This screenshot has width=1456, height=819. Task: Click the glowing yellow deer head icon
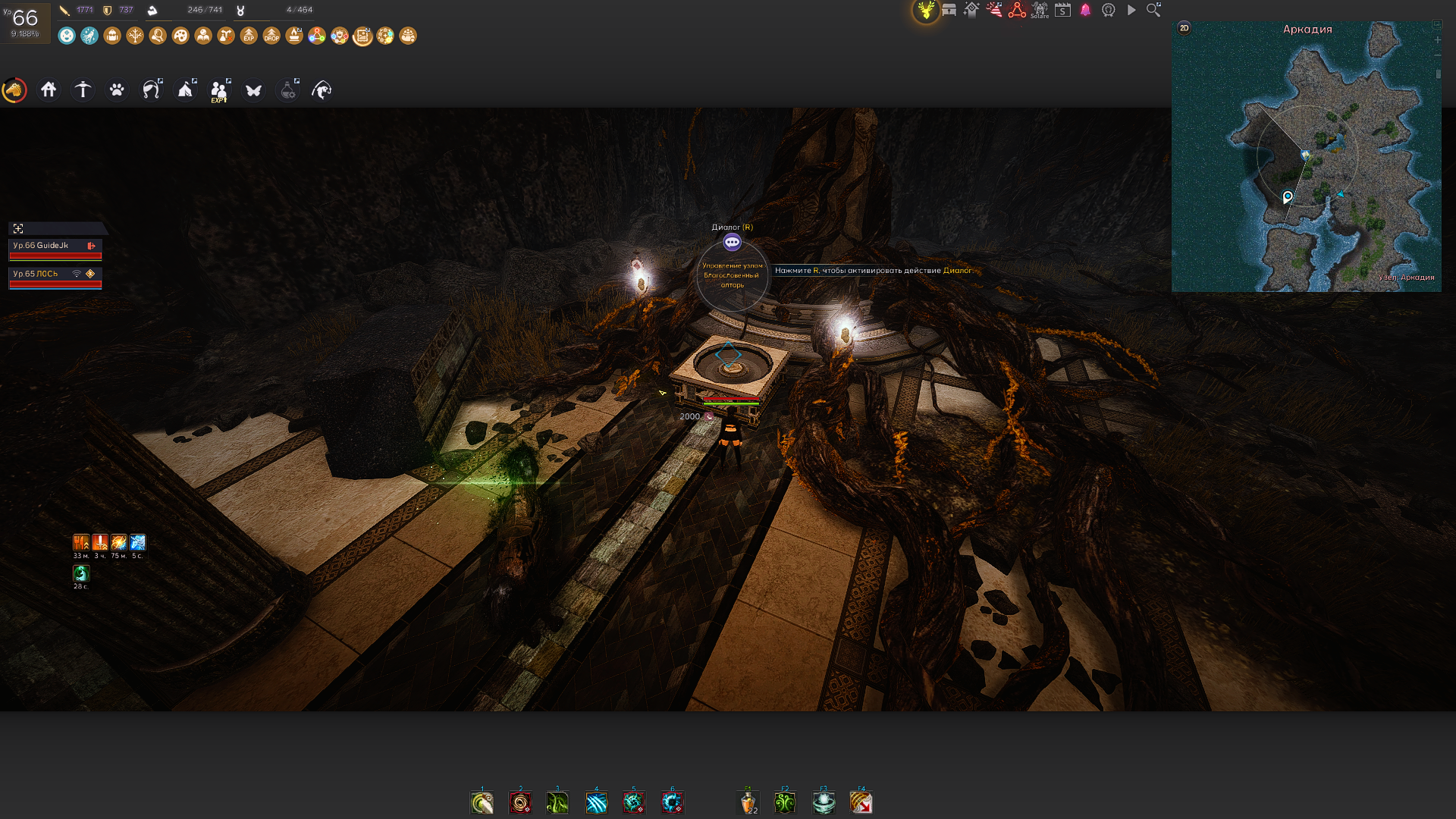926,11
